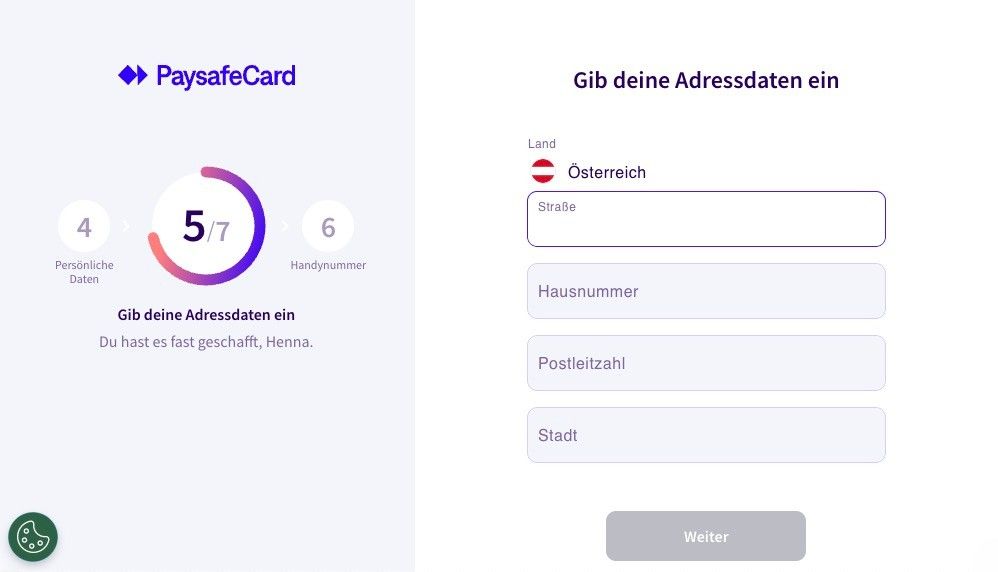Select the Postleitzahl text field
This screenshot has width=998, height=572.
[706, 363]
